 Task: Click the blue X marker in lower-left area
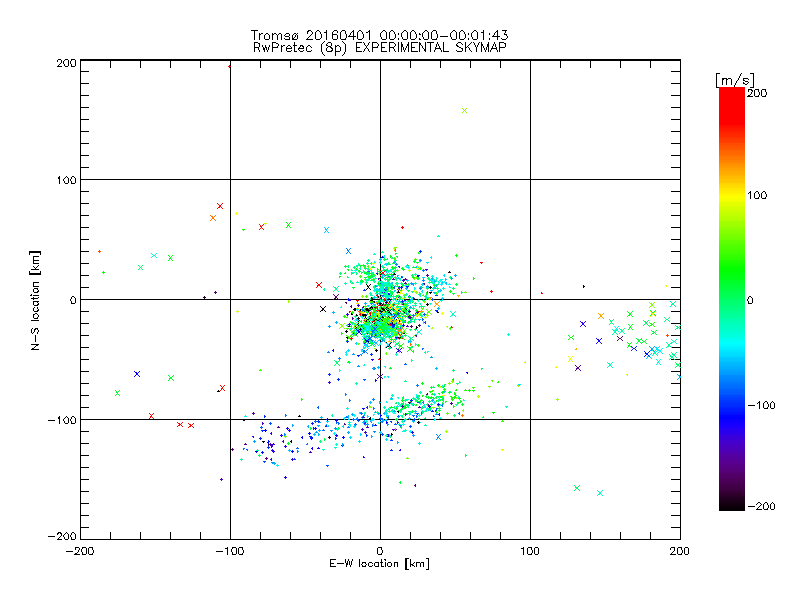coord(137,374)
